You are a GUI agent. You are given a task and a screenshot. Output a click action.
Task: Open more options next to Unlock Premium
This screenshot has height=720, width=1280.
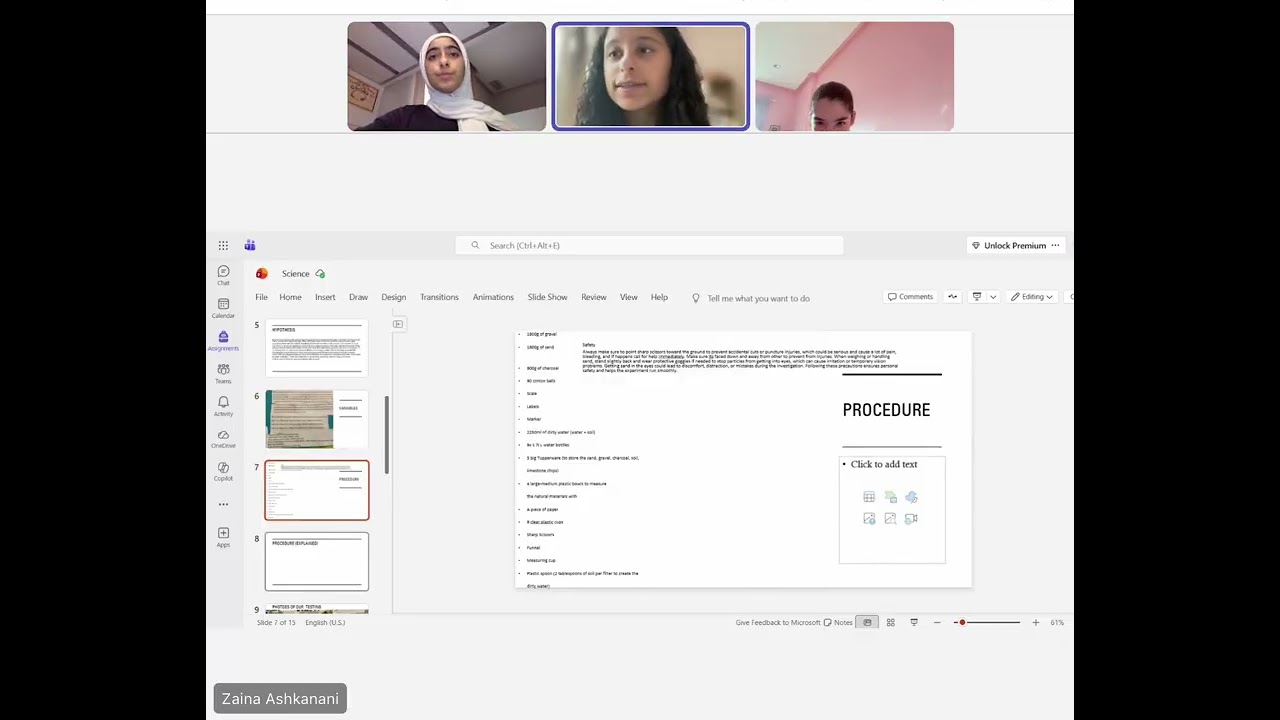[1055, 245]
